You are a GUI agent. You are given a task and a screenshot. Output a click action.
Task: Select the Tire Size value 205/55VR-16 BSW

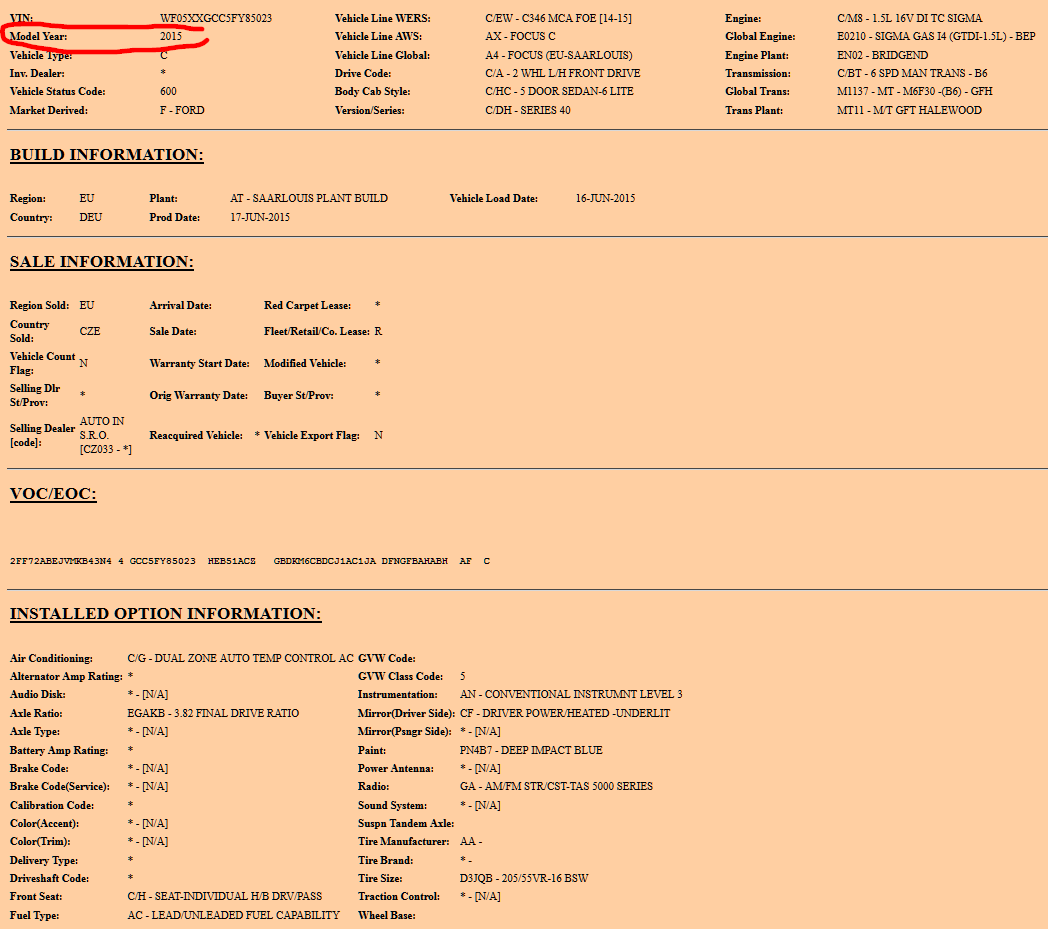524,879
